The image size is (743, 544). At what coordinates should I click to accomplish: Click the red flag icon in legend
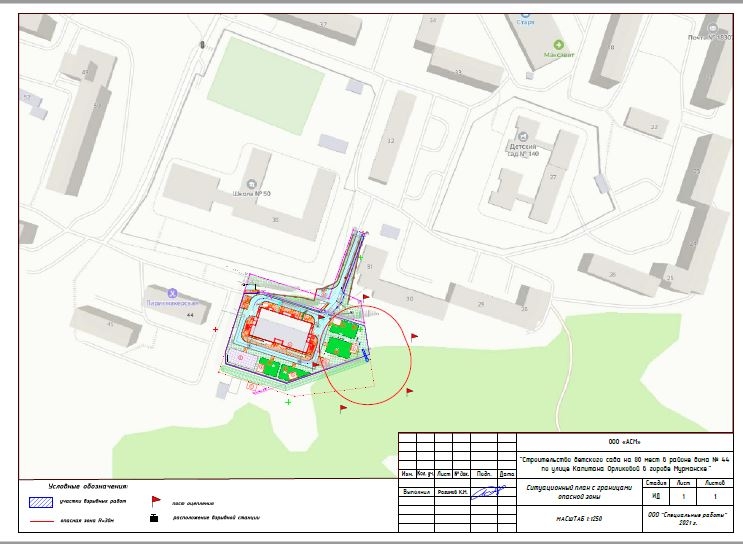[155, 500]
